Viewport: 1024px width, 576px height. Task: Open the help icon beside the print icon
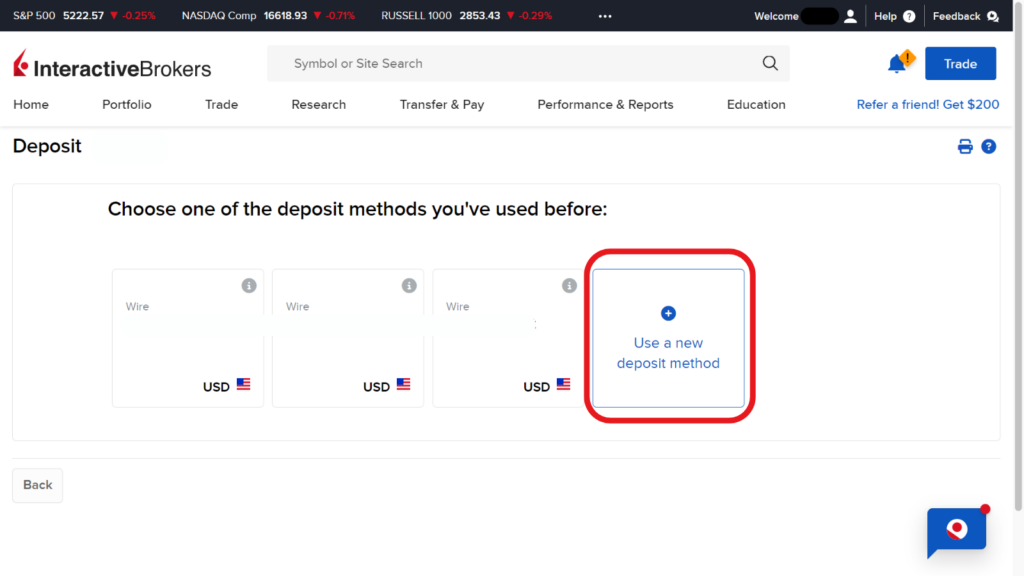989,146
